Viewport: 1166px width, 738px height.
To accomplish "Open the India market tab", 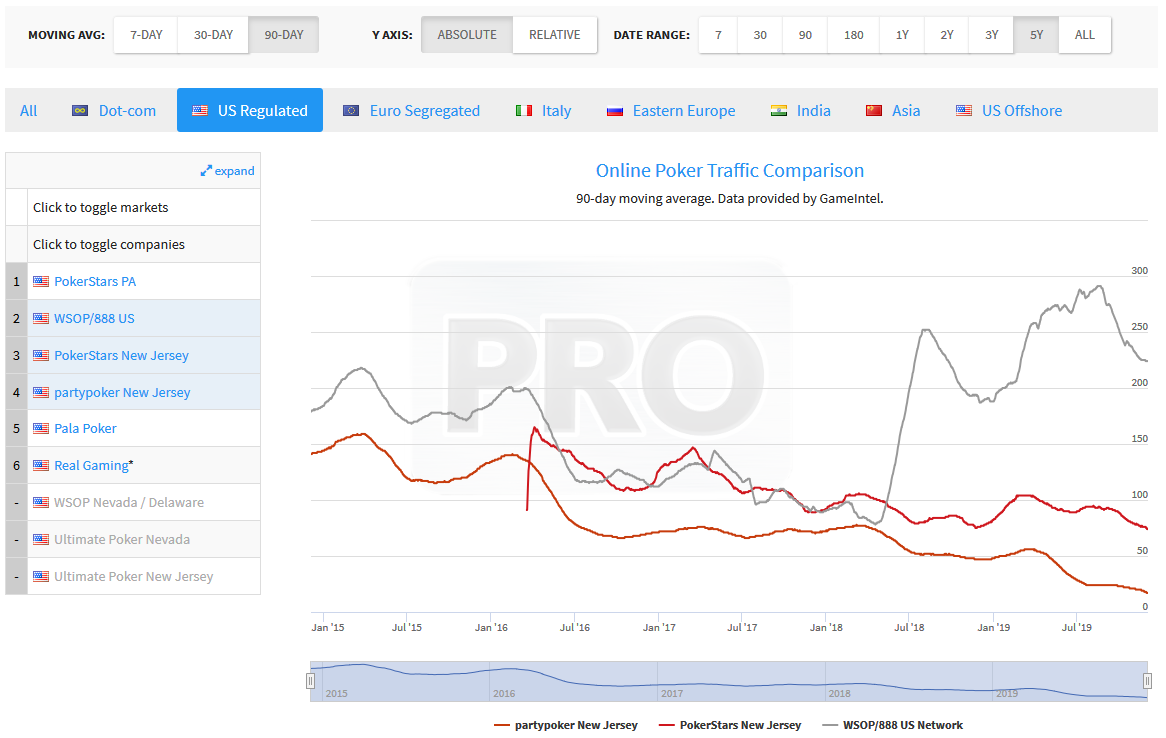I will coord(801,110).
